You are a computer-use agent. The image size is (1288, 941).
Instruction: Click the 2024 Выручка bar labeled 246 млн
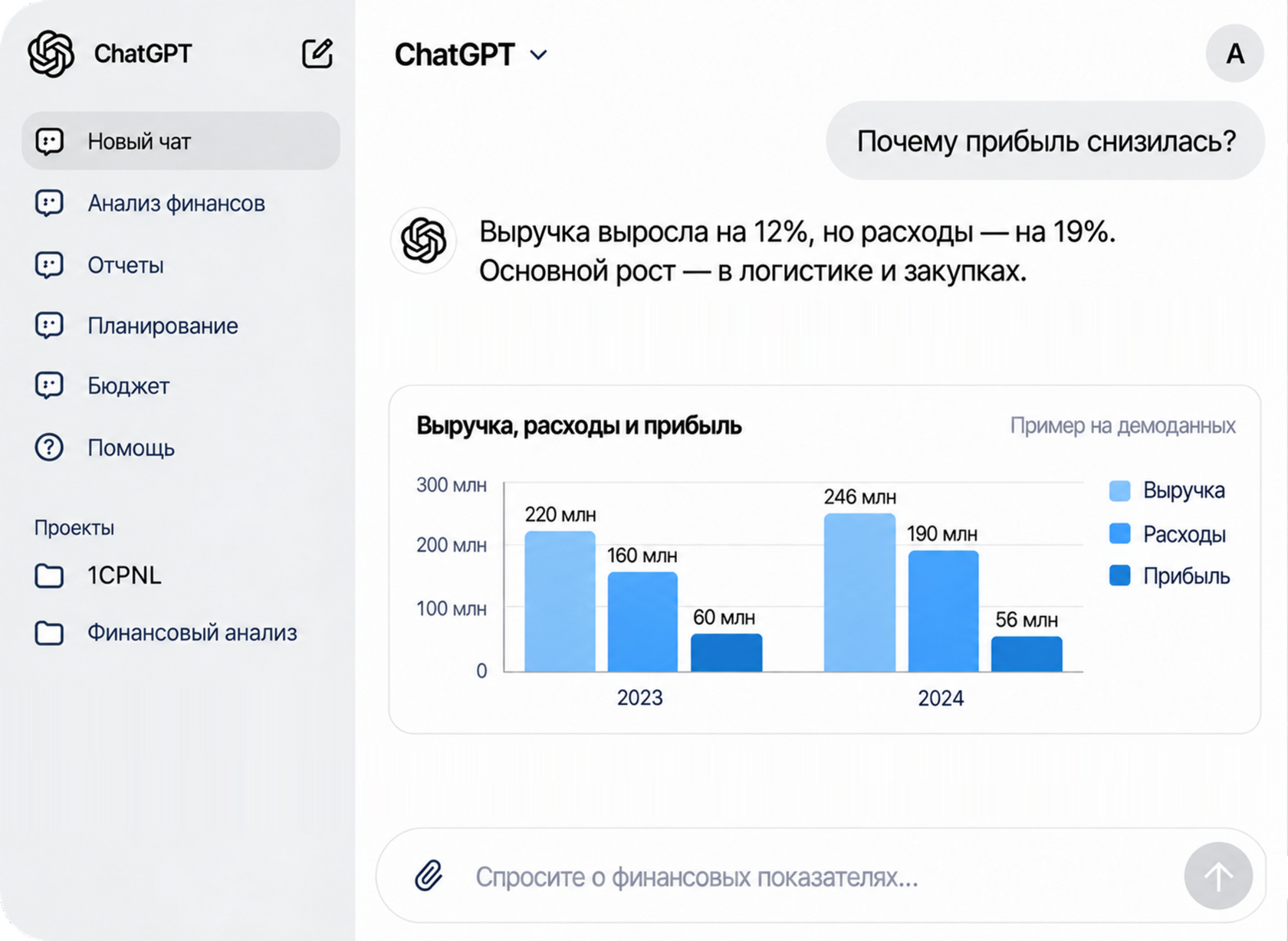(x=859, y=592)
